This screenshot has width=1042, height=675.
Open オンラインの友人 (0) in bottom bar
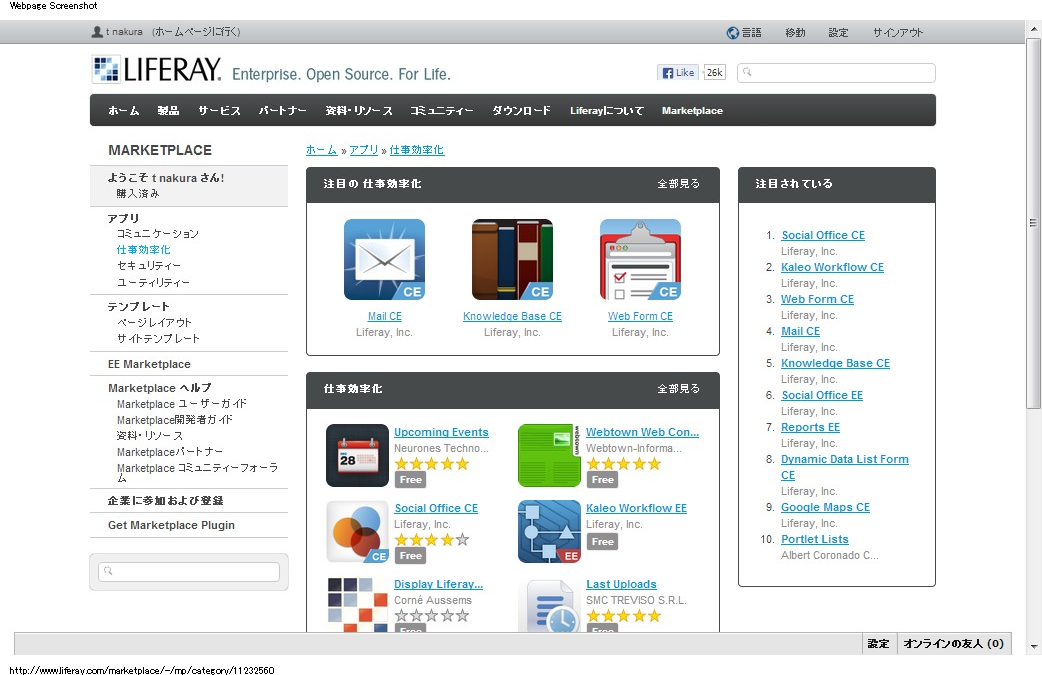(954, 643)
